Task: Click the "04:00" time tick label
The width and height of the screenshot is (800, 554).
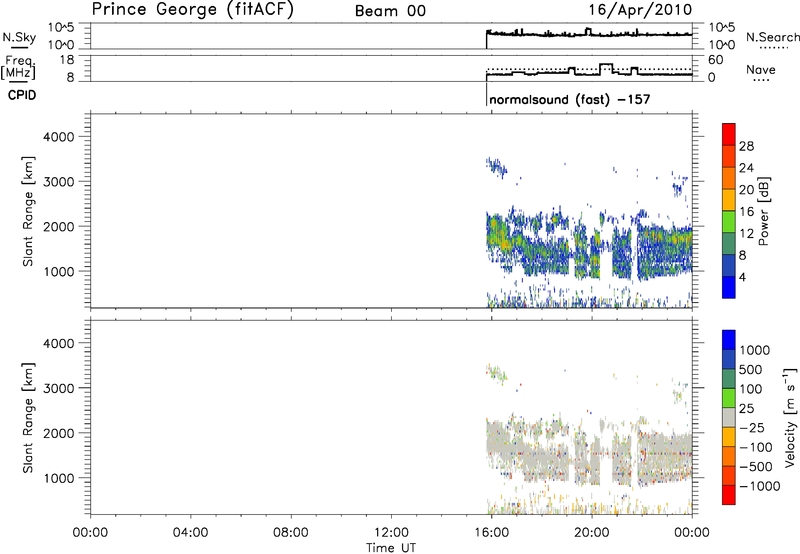Action: tap(190, 533)
